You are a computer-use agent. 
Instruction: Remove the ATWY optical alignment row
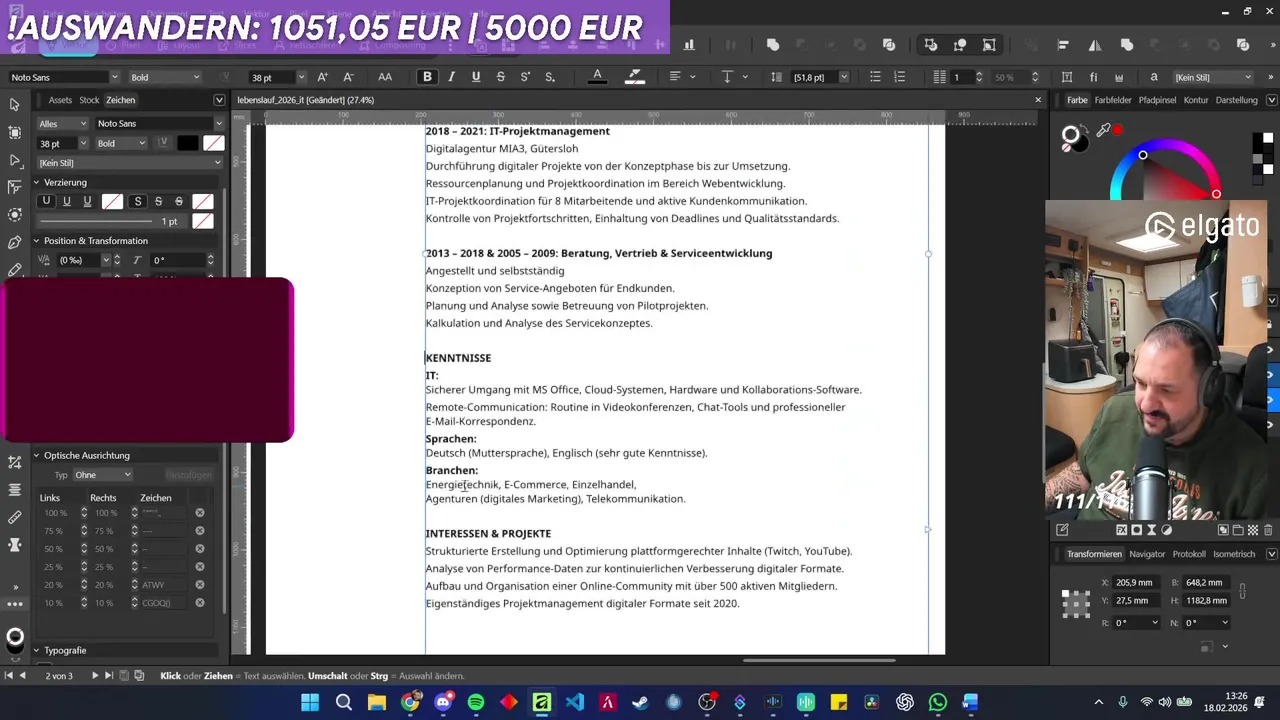tap(200, 585)
